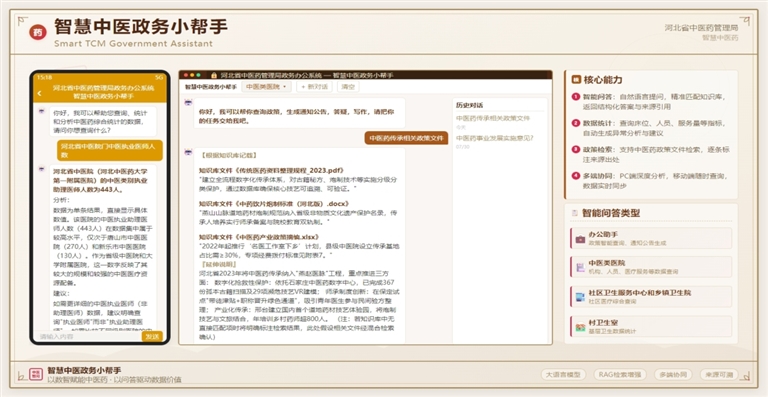Select the 大语言模型 tag in the footer
Image resolution: width=768 pixels, height=397 pixels.
563,374
